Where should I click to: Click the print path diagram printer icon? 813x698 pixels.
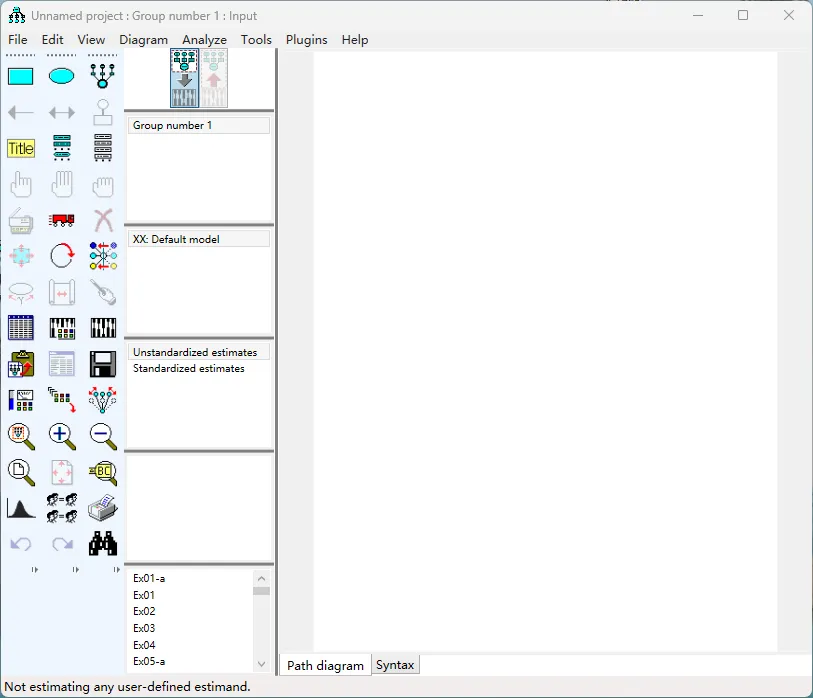click(103, 508)
